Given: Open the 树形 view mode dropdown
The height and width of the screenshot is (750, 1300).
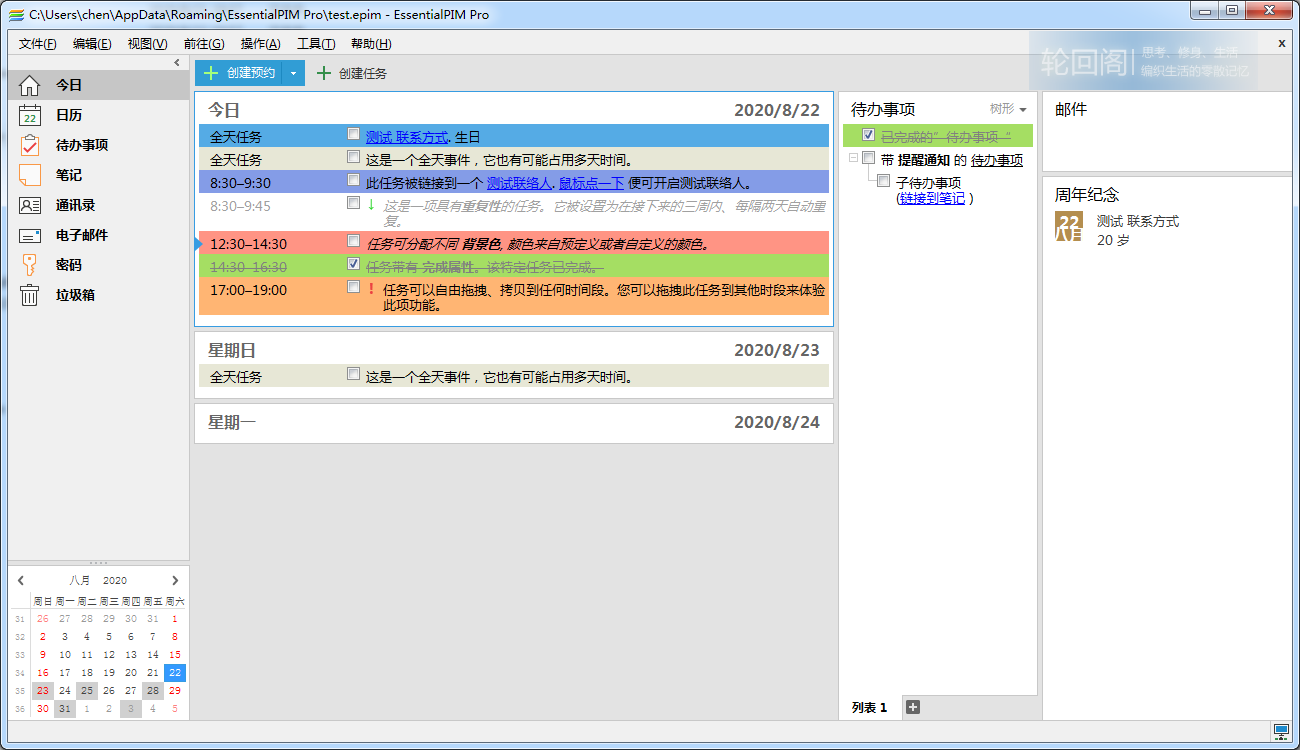Looking at the screenshot, I should tap(1008, 109).
